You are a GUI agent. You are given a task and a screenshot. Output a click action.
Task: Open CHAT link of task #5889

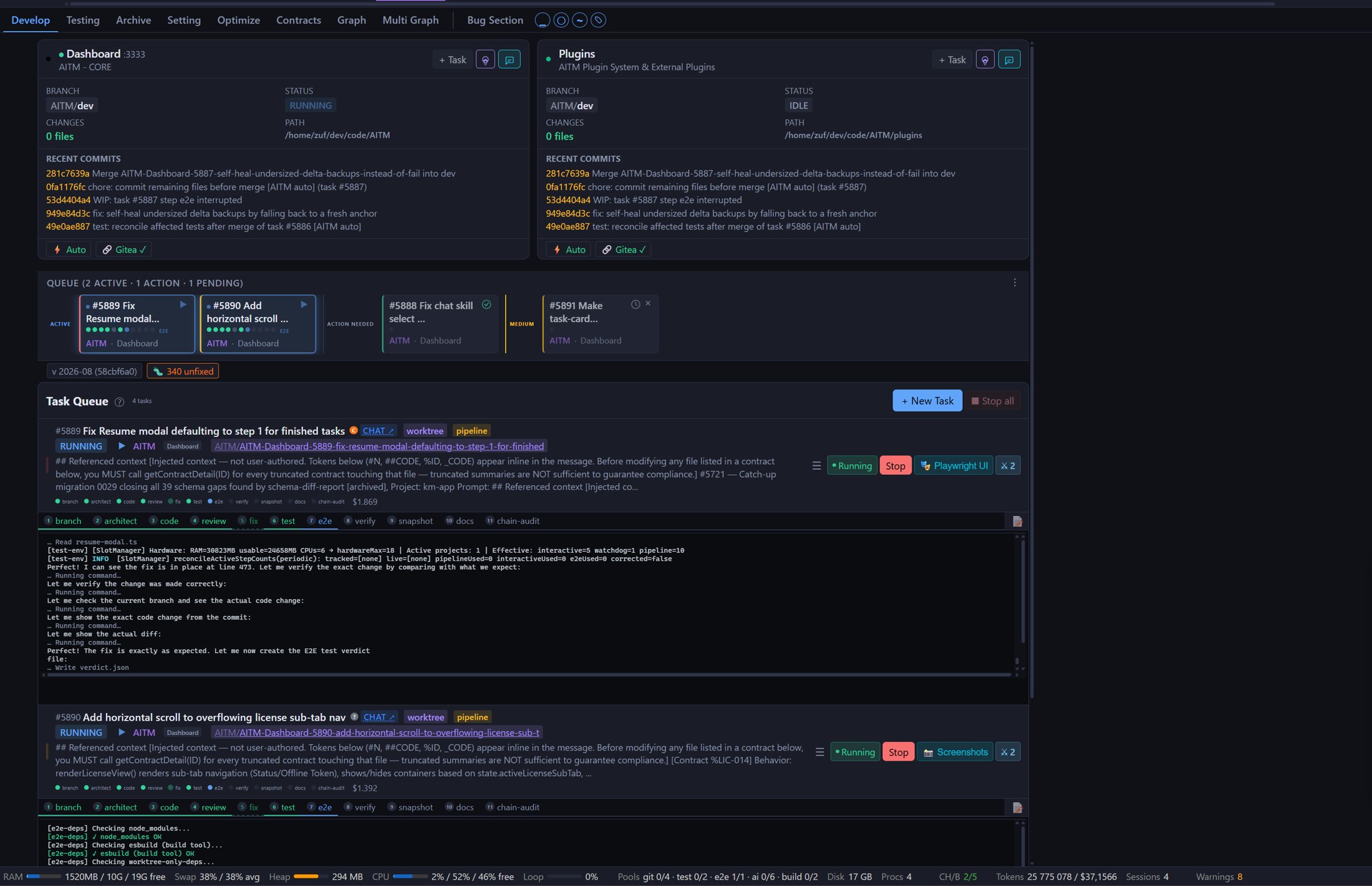pyautogui.click(x=378, y=431)
